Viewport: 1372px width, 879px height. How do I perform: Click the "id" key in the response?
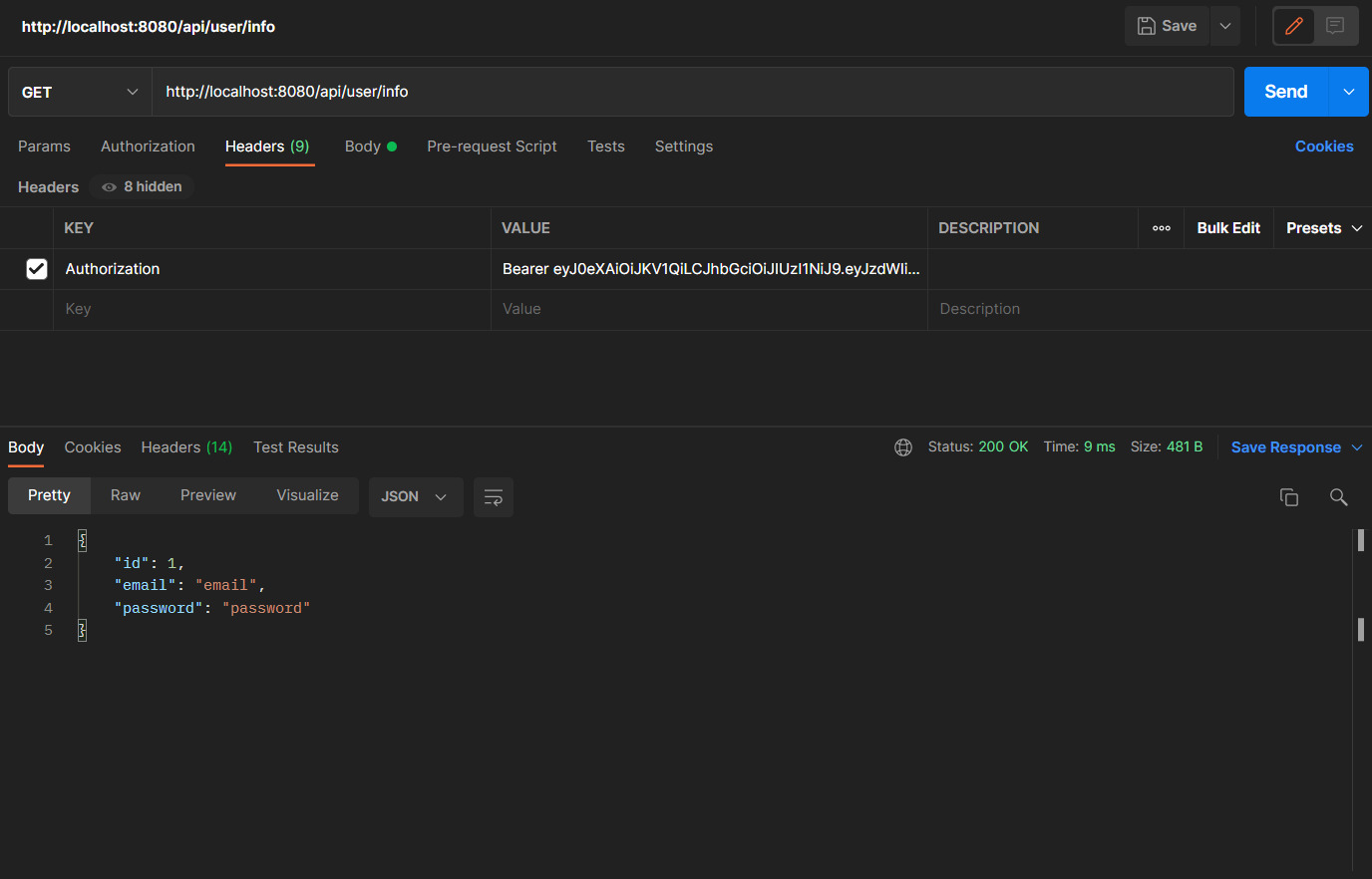pos(133,564)
